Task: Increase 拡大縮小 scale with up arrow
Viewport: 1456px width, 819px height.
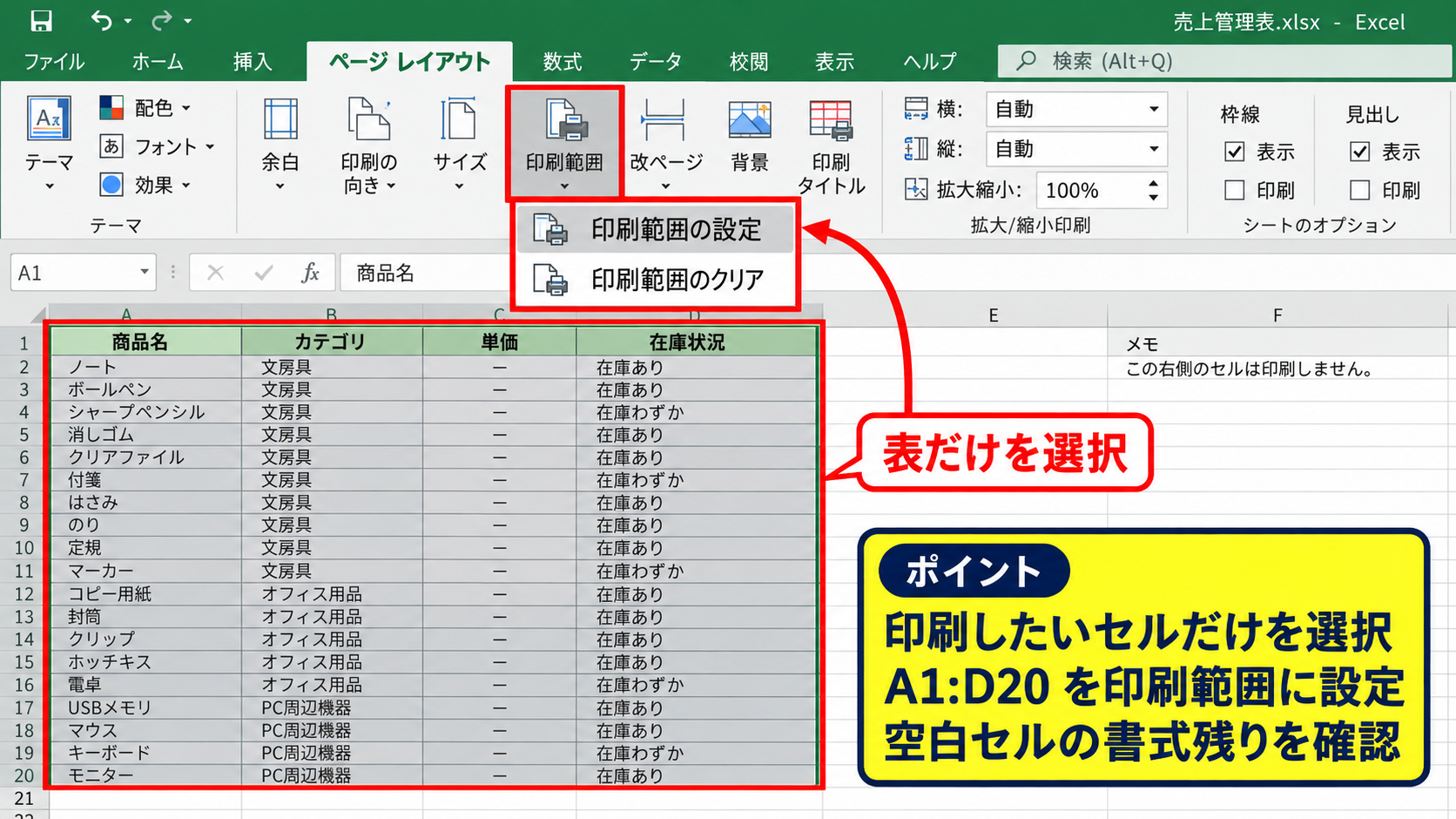Action: click(1153, 183)
